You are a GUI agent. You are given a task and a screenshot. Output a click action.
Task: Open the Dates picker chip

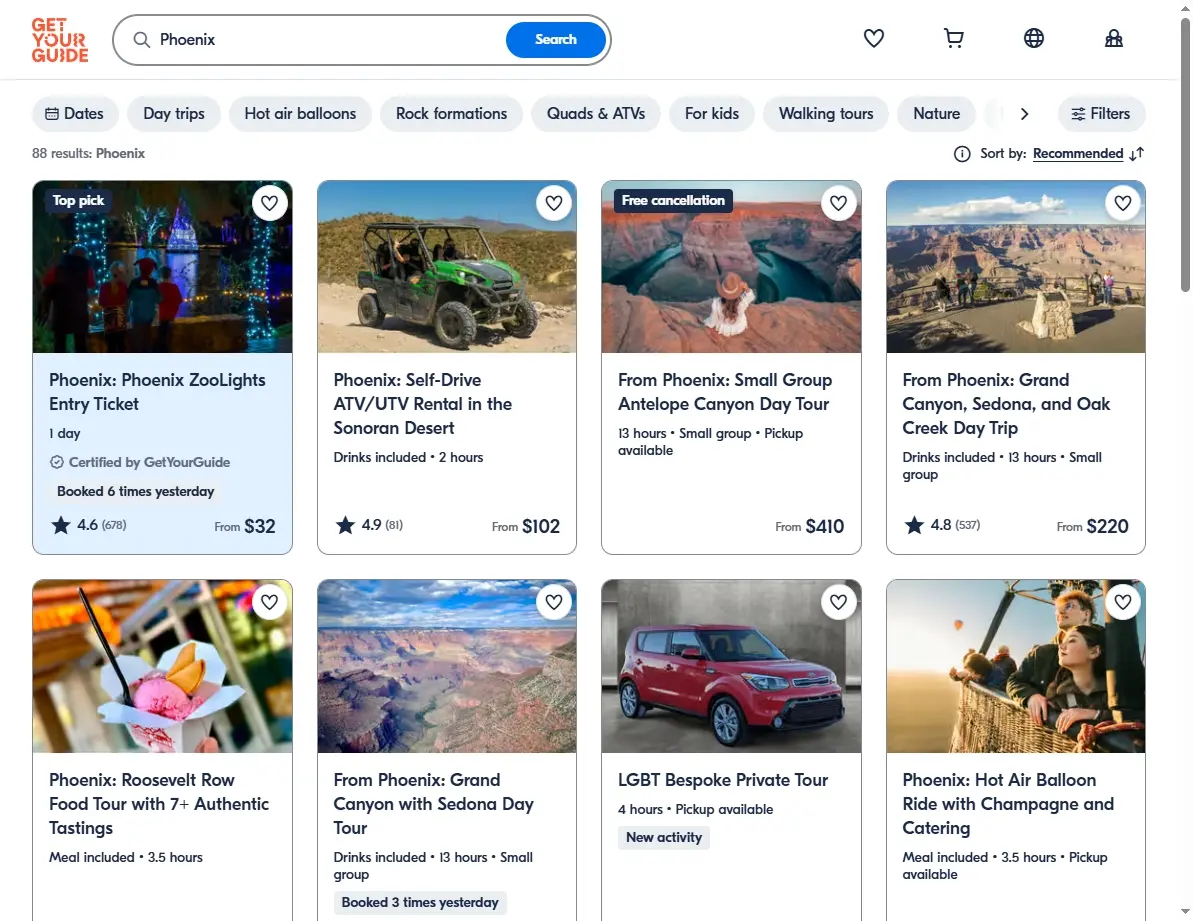point(75,114)
